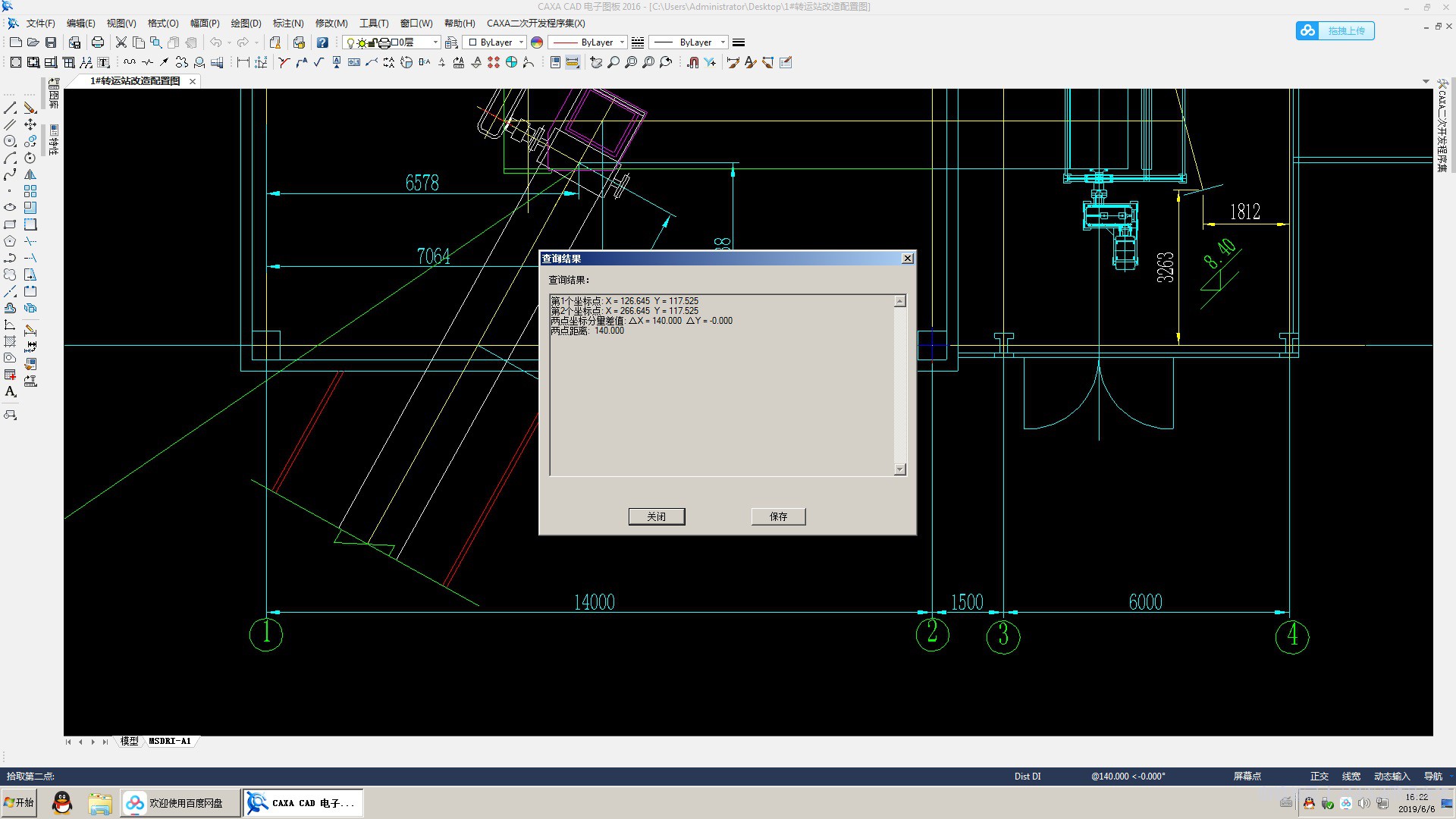Click the Mirror tool icon
Viewport: 1456px width, 819px height.
pos(30,174)
